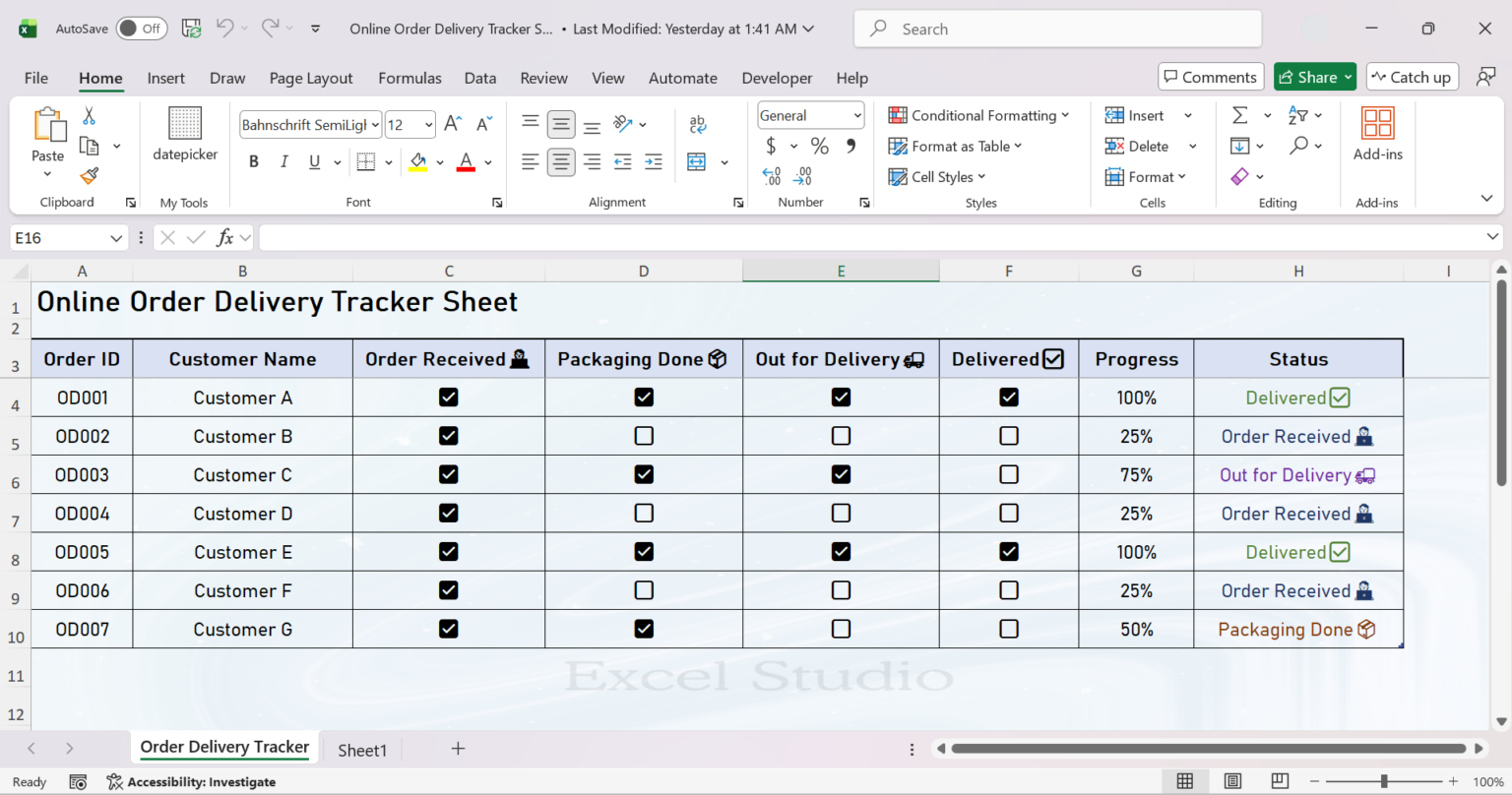Open the Cell Styles dropdown
This screenshot has height=795, width=1512.
936,177
